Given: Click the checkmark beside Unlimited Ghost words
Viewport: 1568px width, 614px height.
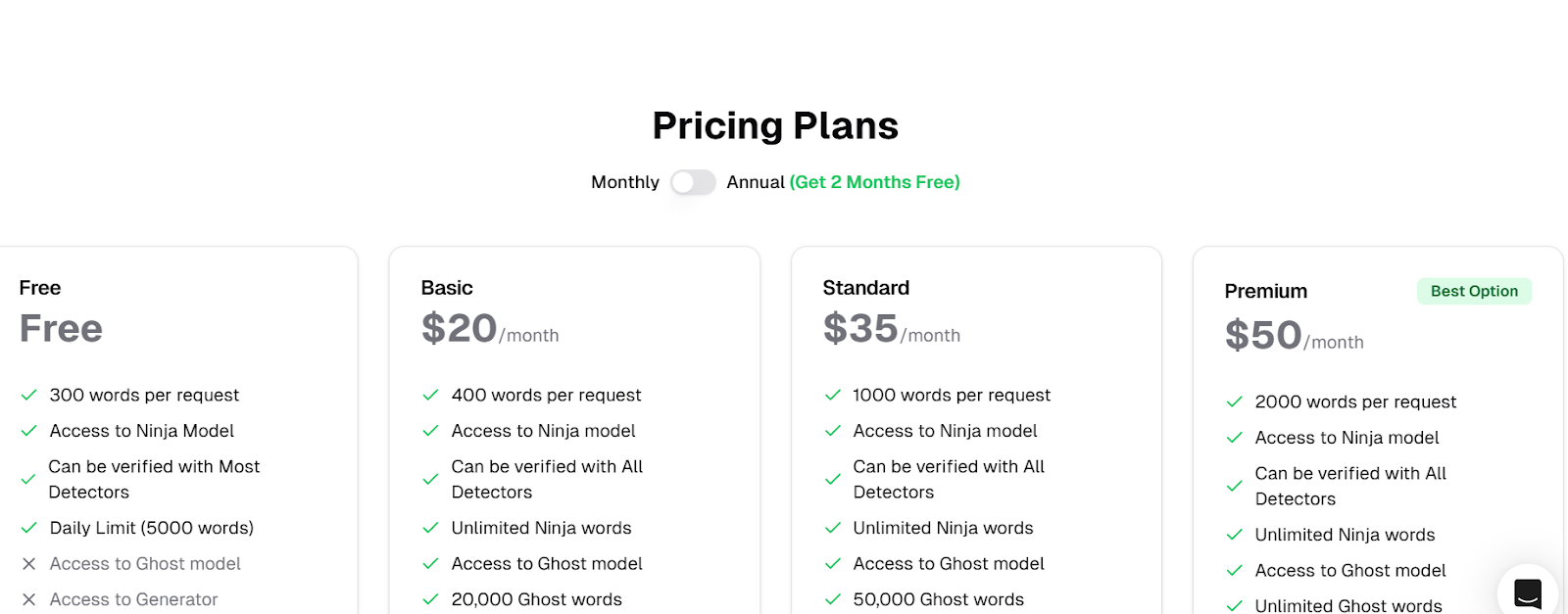Looking at the screenshot, I should pos(1235,606).
